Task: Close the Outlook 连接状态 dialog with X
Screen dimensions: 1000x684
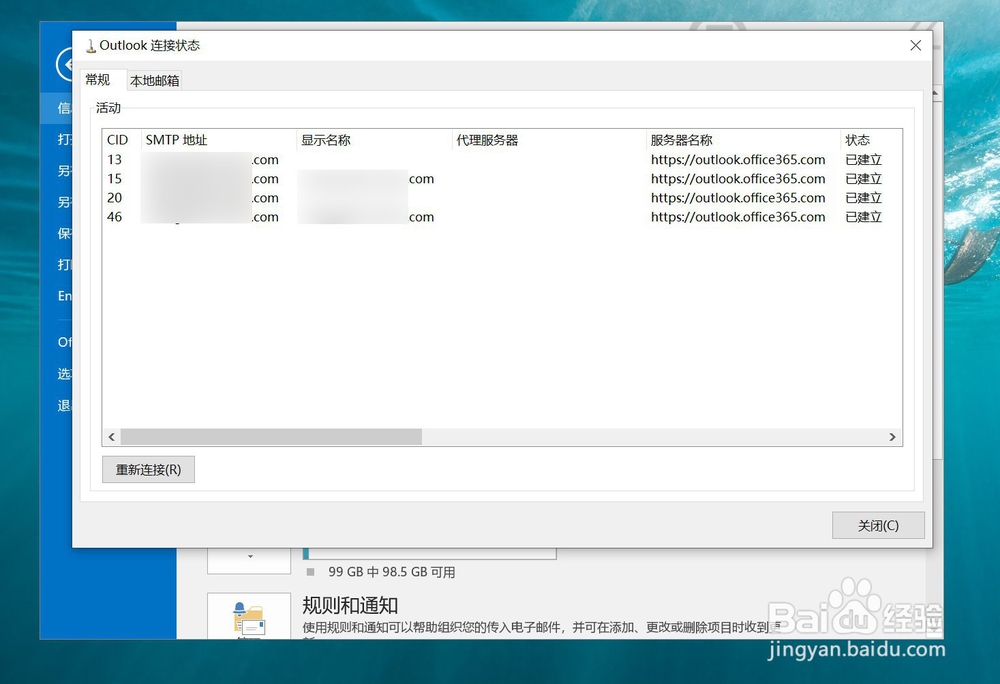Action: [916, 45]
